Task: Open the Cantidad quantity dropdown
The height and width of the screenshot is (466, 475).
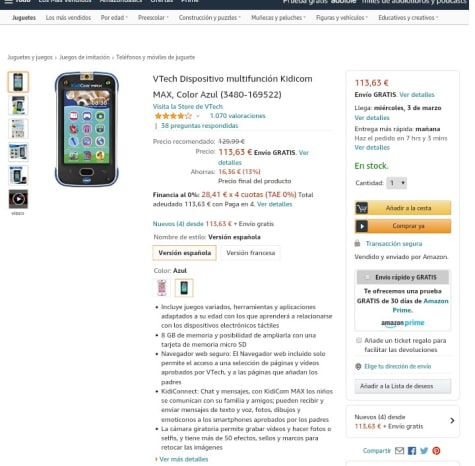Action: pyautogui.click(x=397, y=183)
